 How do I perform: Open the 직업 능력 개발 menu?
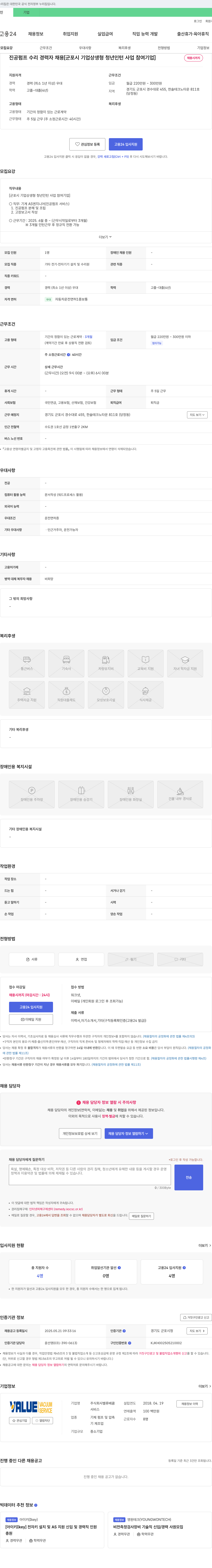click(145, 34)
